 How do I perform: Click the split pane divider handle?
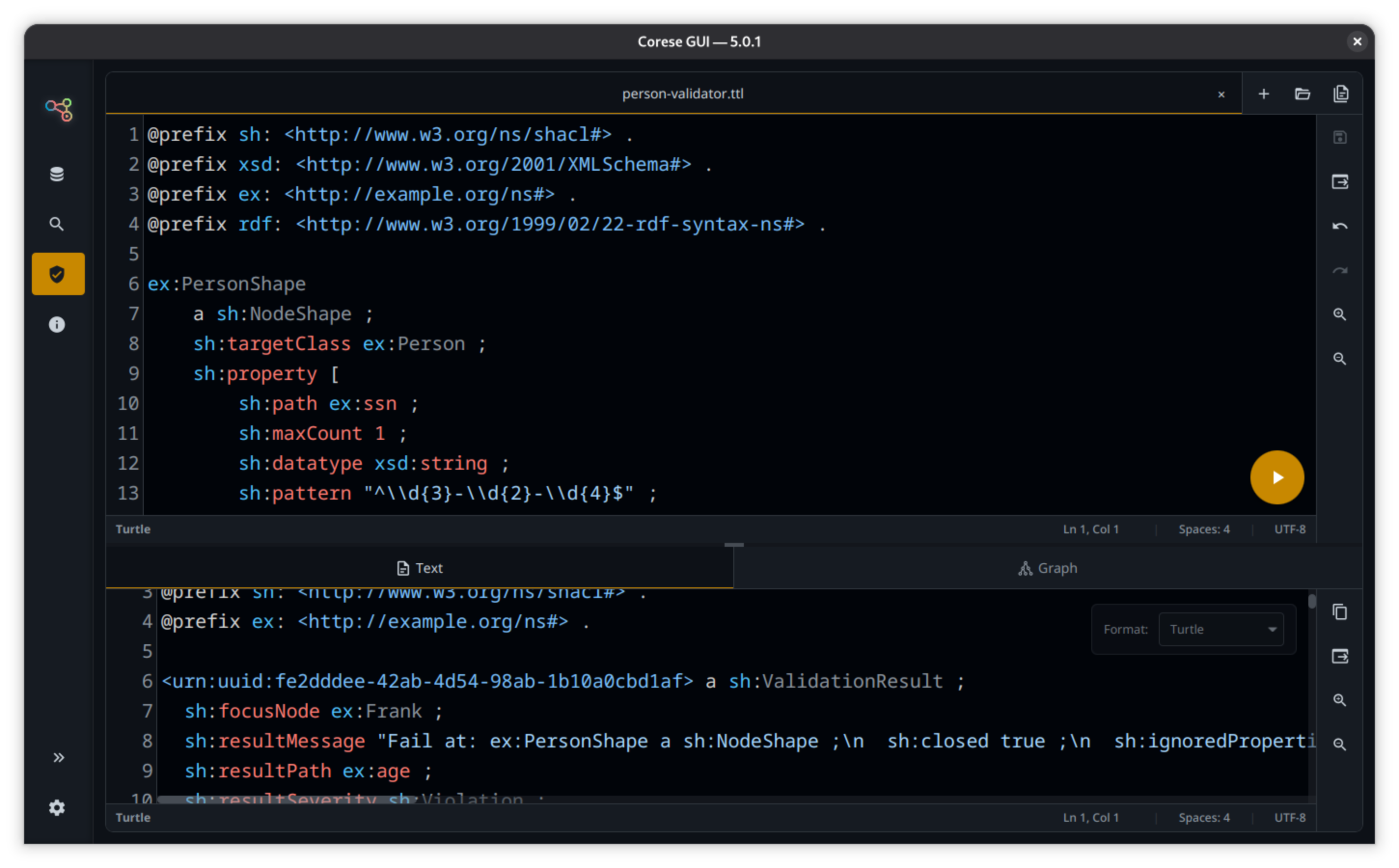(734, 545)
